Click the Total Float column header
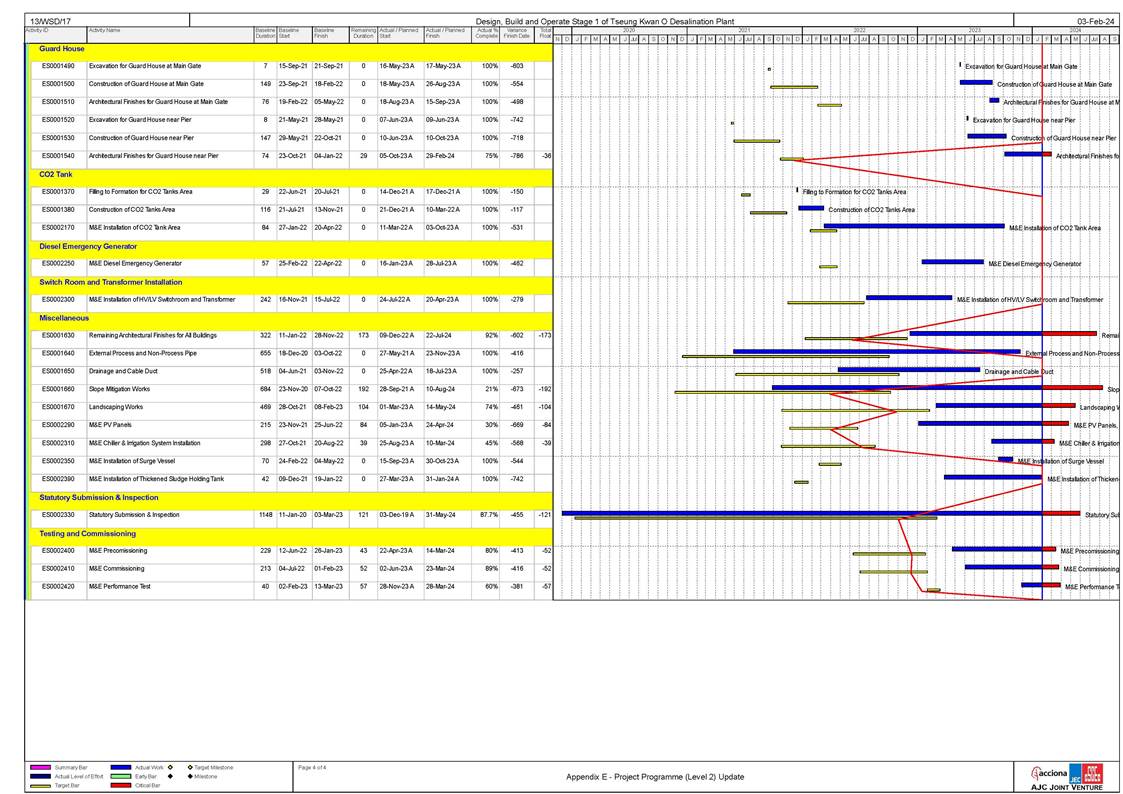Viewport: 1123px width, 794px height. (x=544, y=34)
